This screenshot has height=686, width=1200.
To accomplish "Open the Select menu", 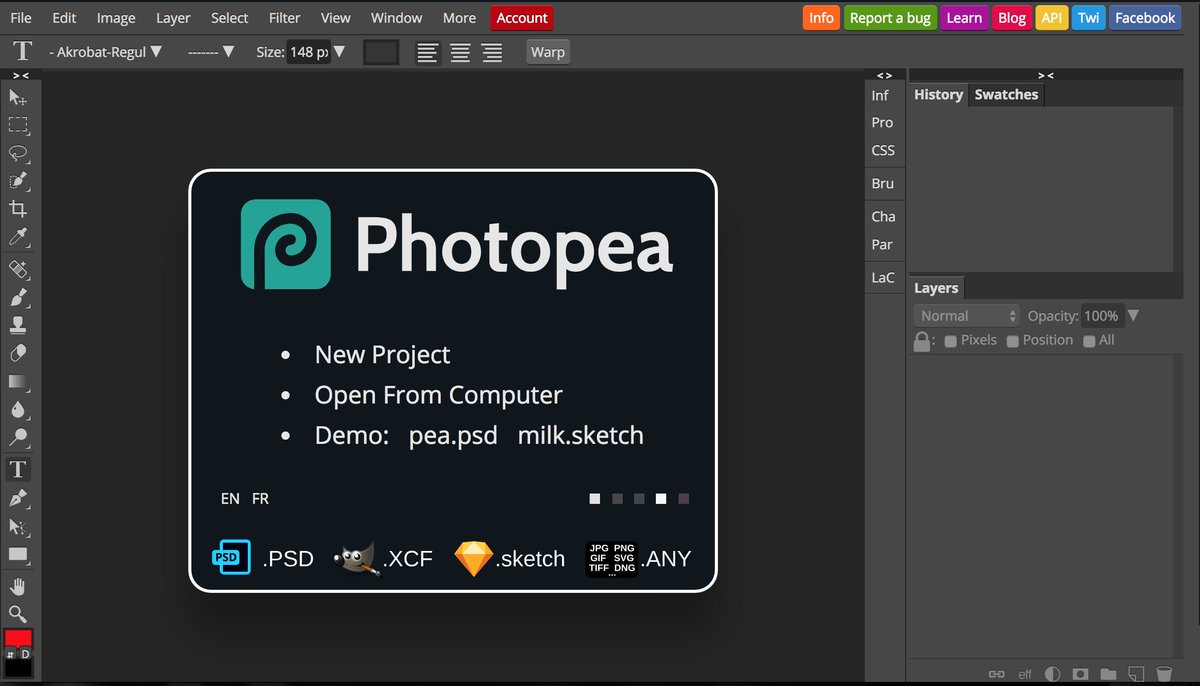I will [229, 18].
